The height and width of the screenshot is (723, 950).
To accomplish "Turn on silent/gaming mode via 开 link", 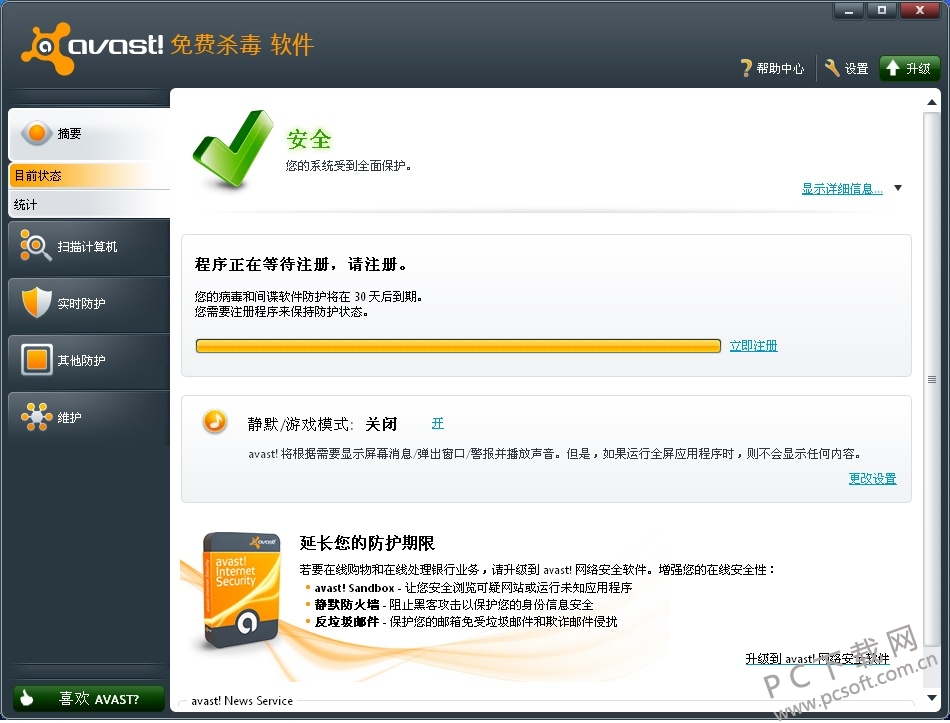I will pyautogui.click(x=437, y=423).
